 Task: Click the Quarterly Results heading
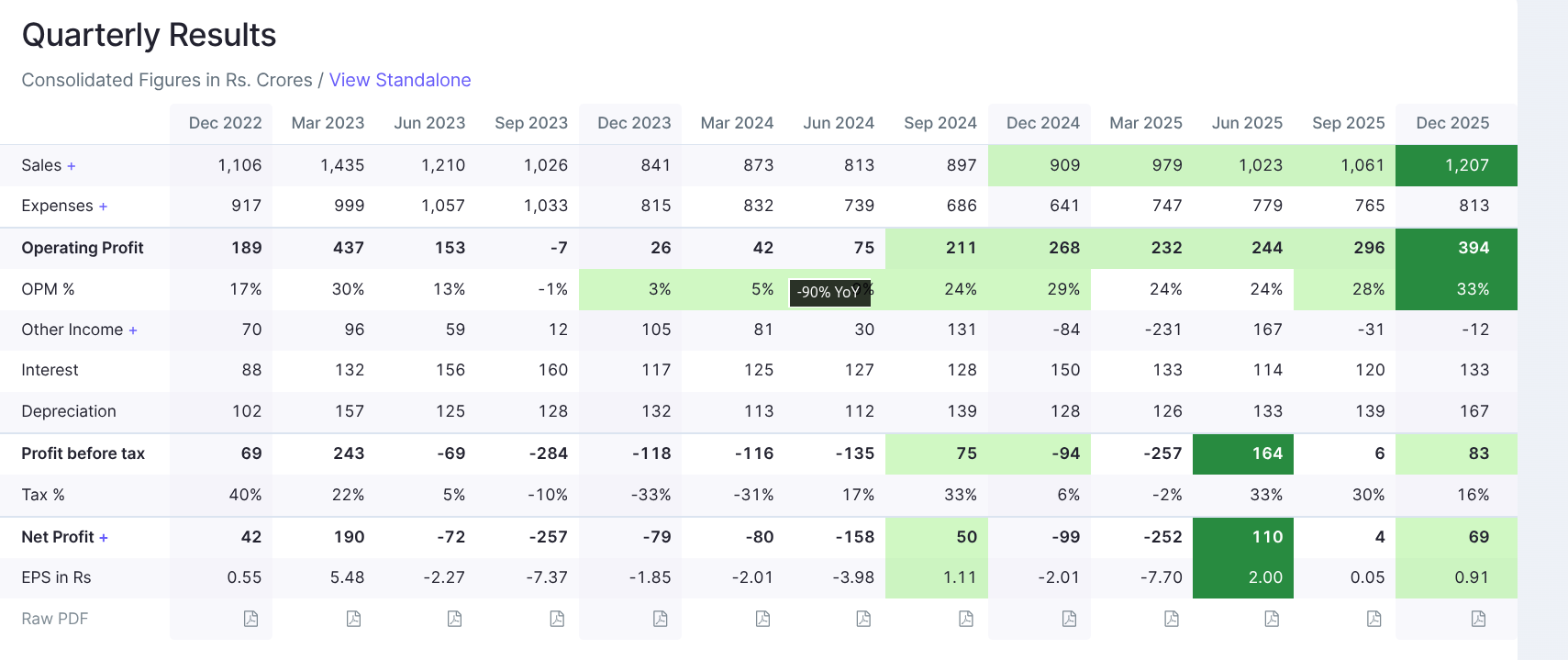pyautogui.click(x=149, y=35)
